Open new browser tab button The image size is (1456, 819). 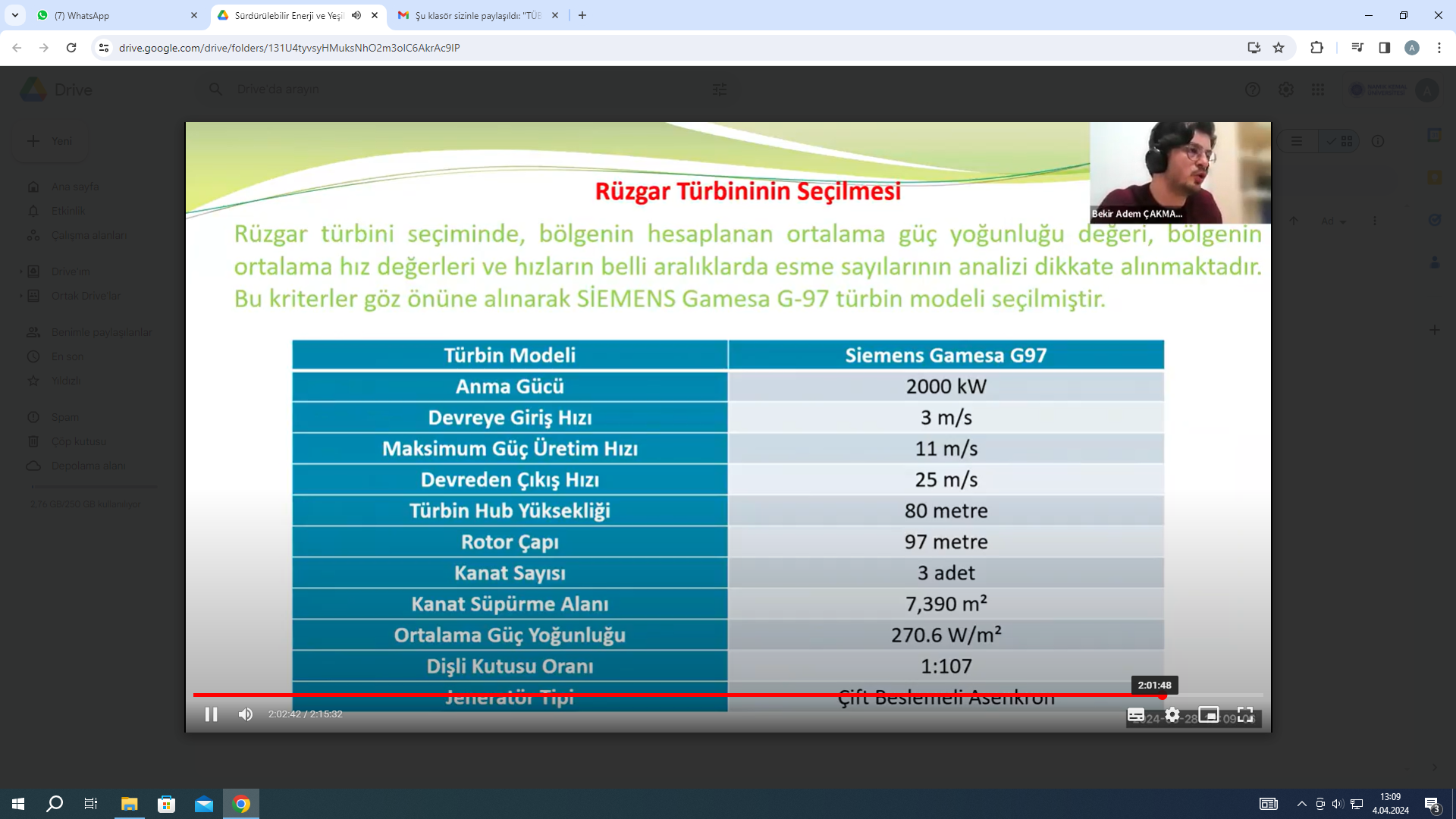pyautogui.click(x=582, y=15)
